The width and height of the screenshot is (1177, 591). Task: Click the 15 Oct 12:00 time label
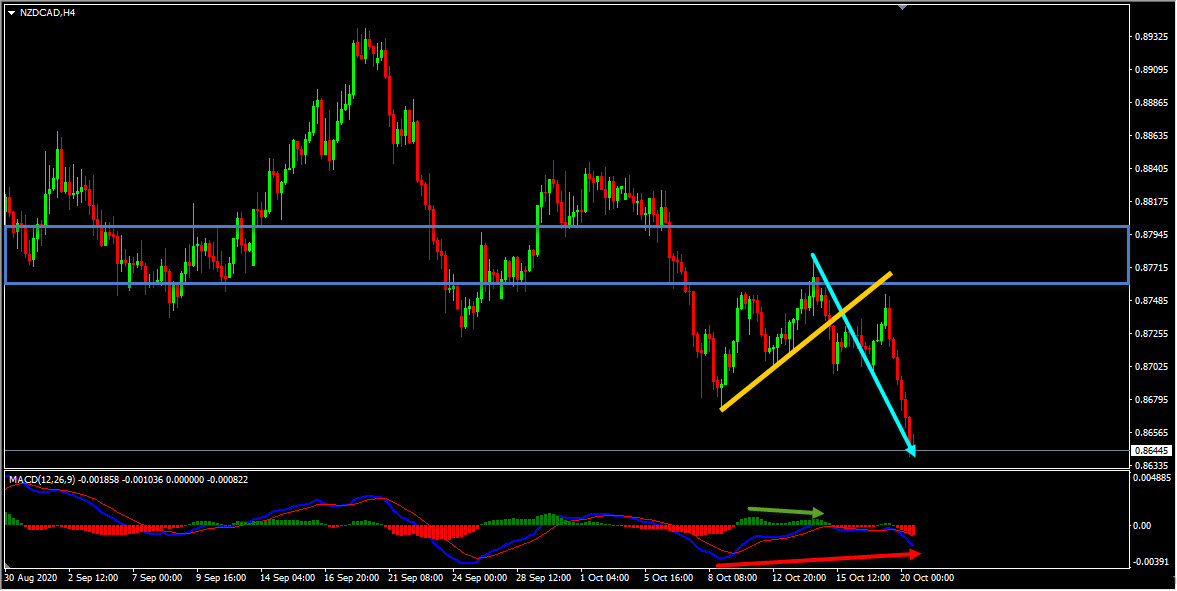[x=864, y=579]
